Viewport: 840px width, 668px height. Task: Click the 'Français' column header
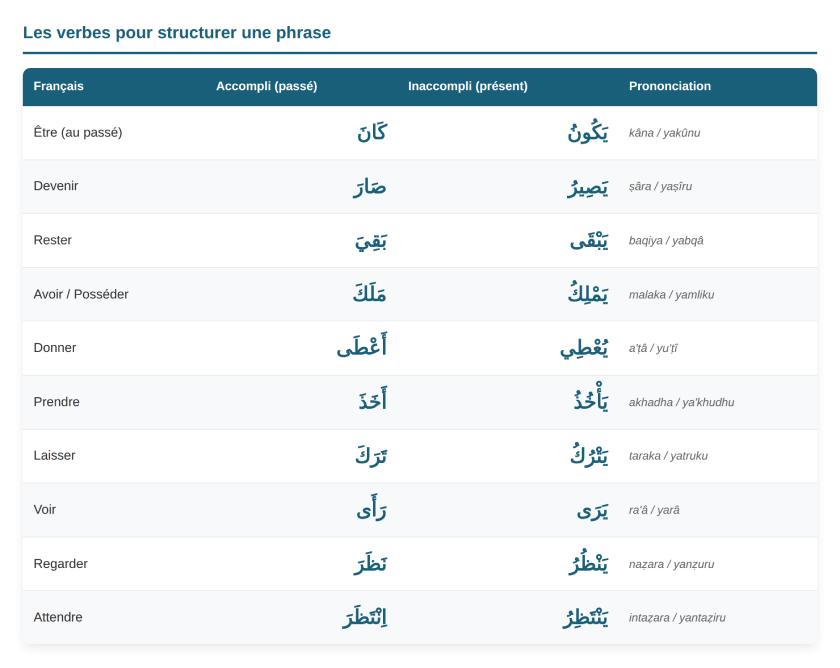coord(58,86)
